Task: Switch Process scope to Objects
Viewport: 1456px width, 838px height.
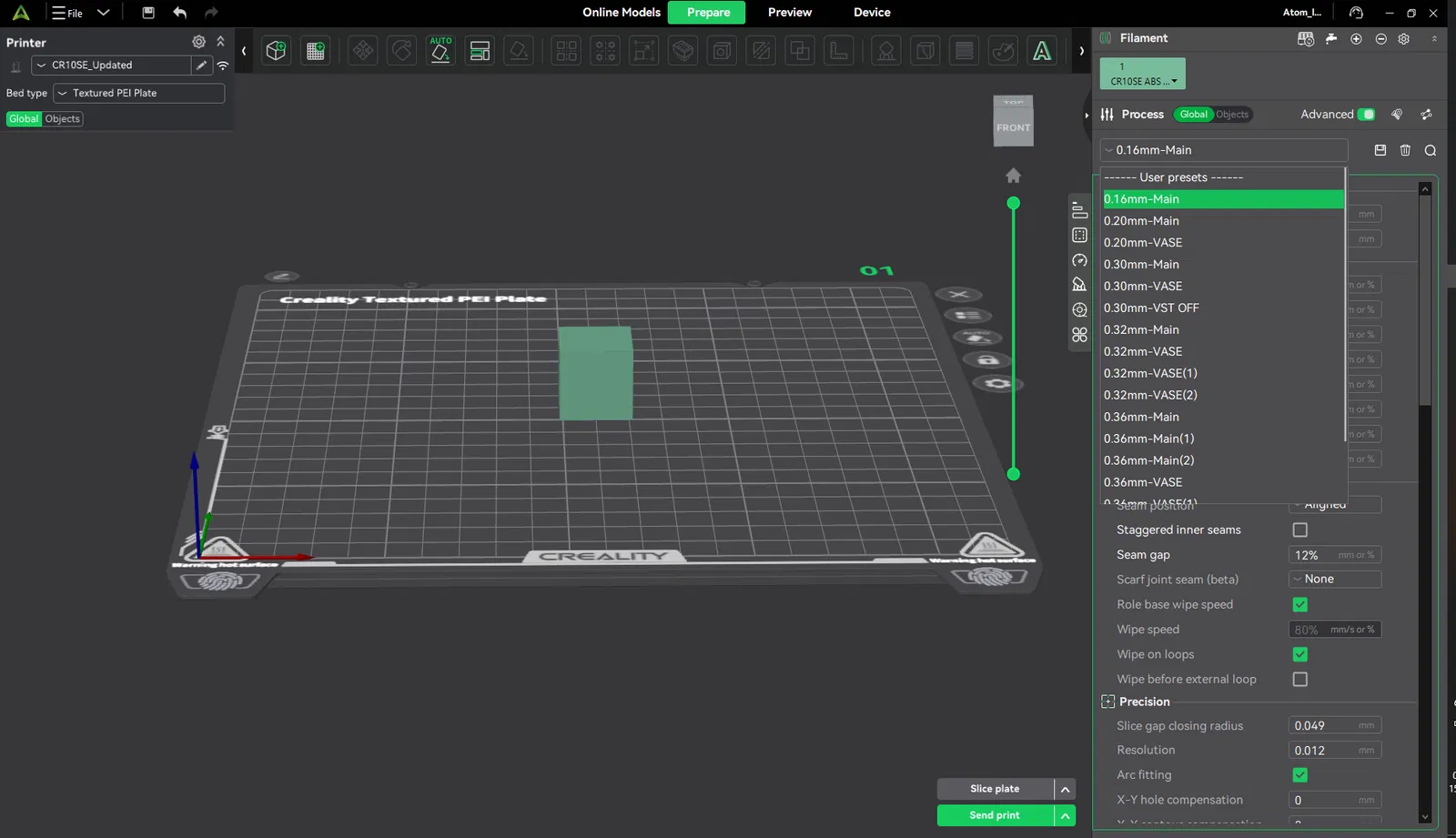Action: point(1232,115)
